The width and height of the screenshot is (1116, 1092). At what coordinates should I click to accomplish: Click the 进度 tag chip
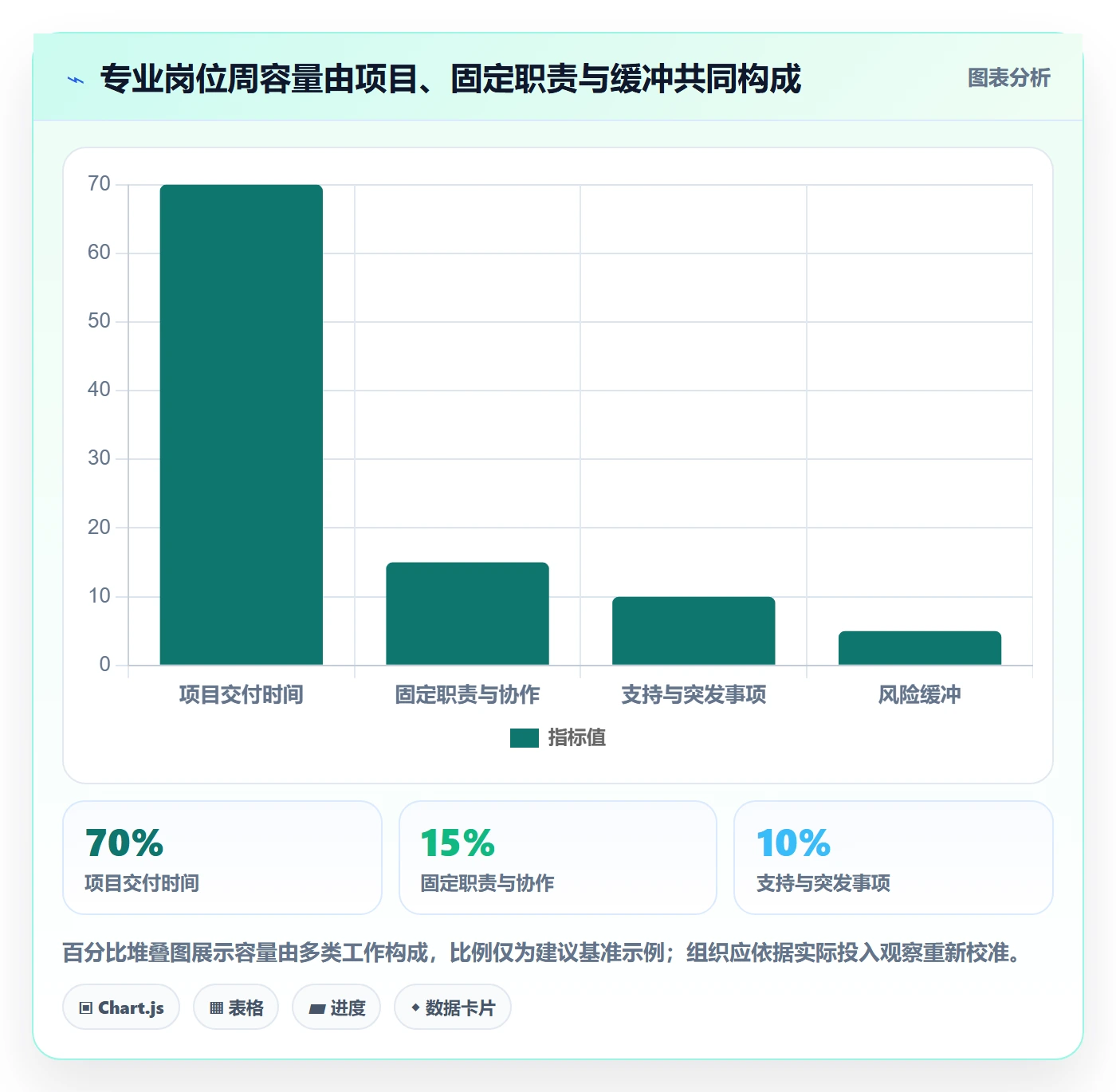tap(336, 1008)
